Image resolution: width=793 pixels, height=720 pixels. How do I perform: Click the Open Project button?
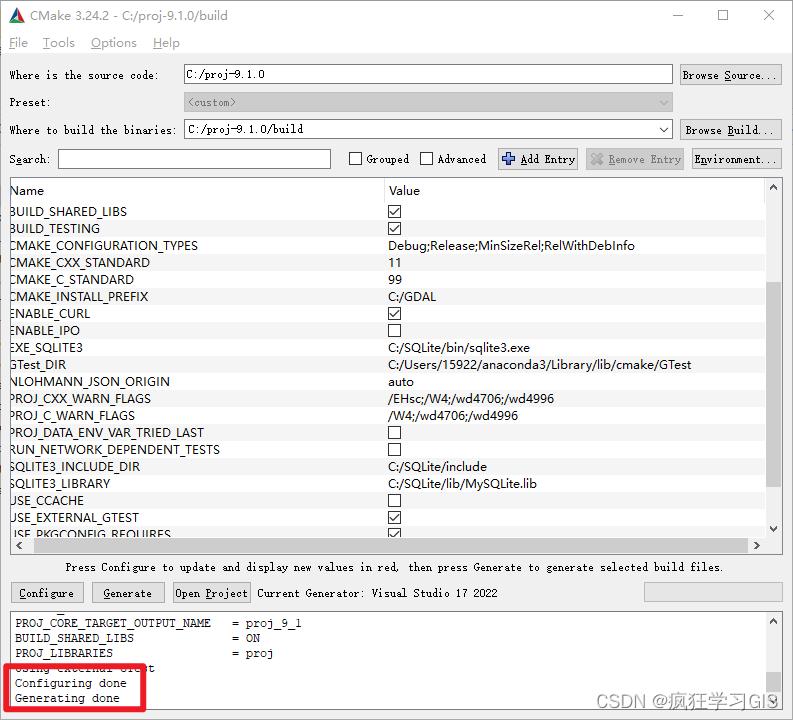coord(211,593)
